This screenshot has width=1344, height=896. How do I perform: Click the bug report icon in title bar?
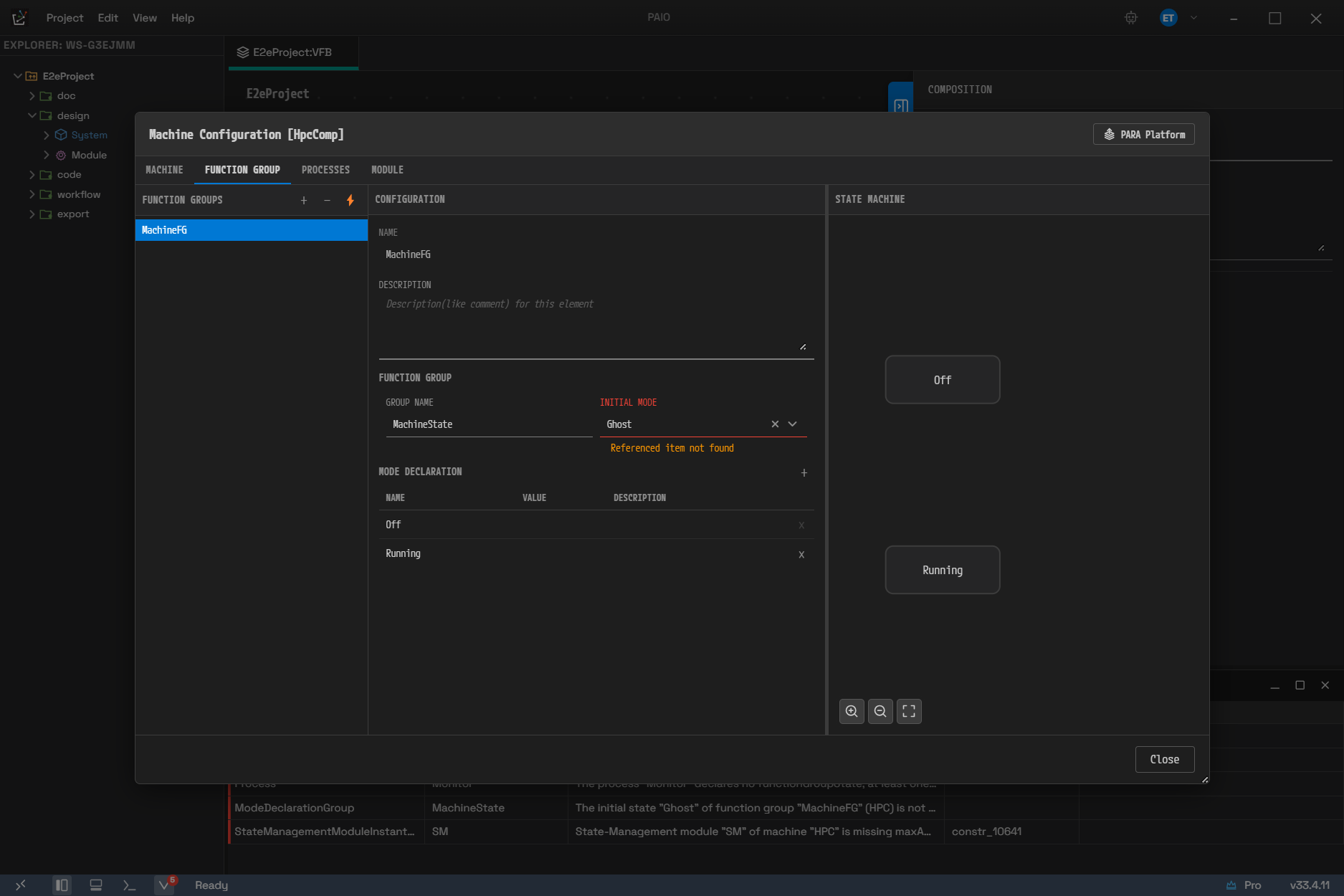(1131, 18)
